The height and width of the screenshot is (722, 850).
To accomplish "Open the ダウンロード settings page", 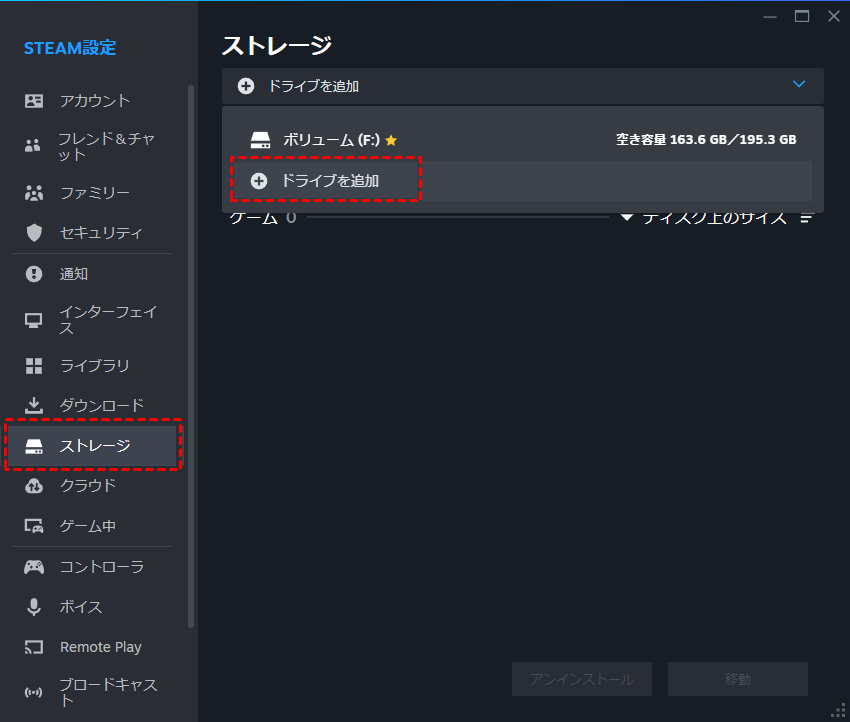I will [x=93, y=405].
